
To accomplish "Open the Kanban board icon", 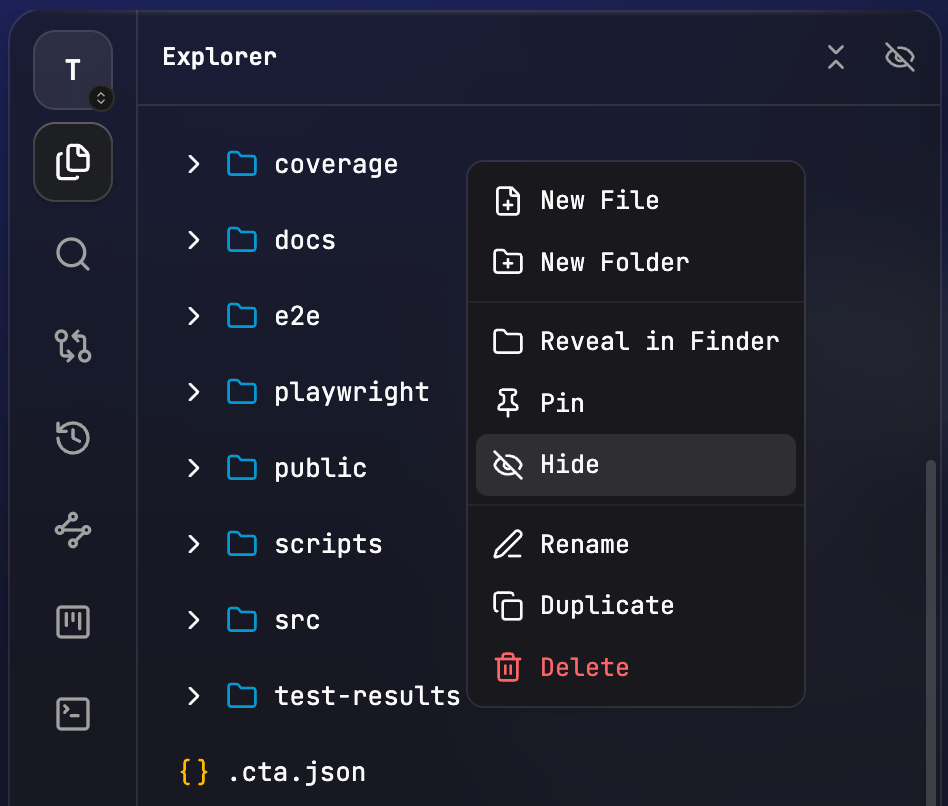I will click(x=73, y=622).
